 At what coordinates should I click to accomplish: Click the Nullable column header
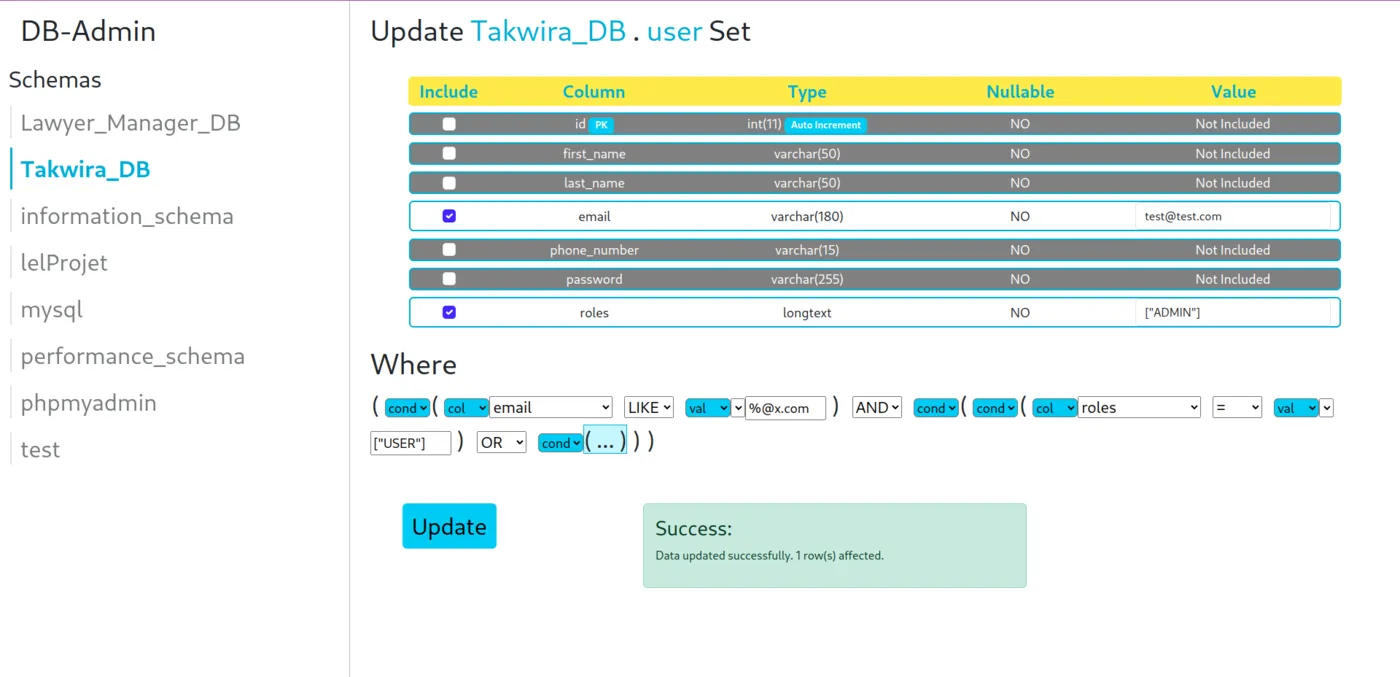(1020, 92)
